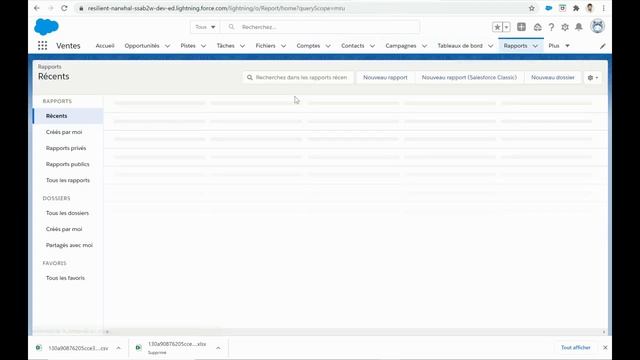Open the Tous search scope dropdown
640x360 pixels.
[x=205, y=27]
